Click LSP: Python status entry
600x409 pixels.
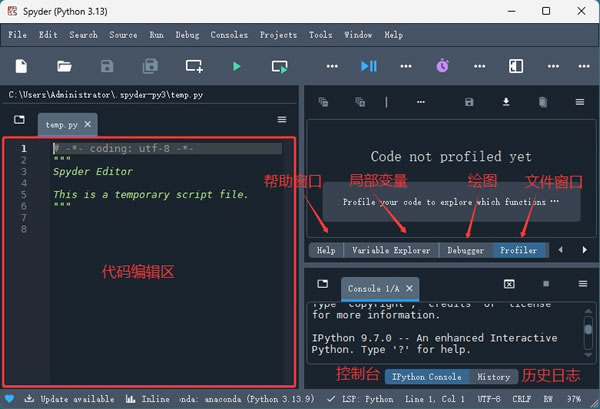(x=360, y=399)
